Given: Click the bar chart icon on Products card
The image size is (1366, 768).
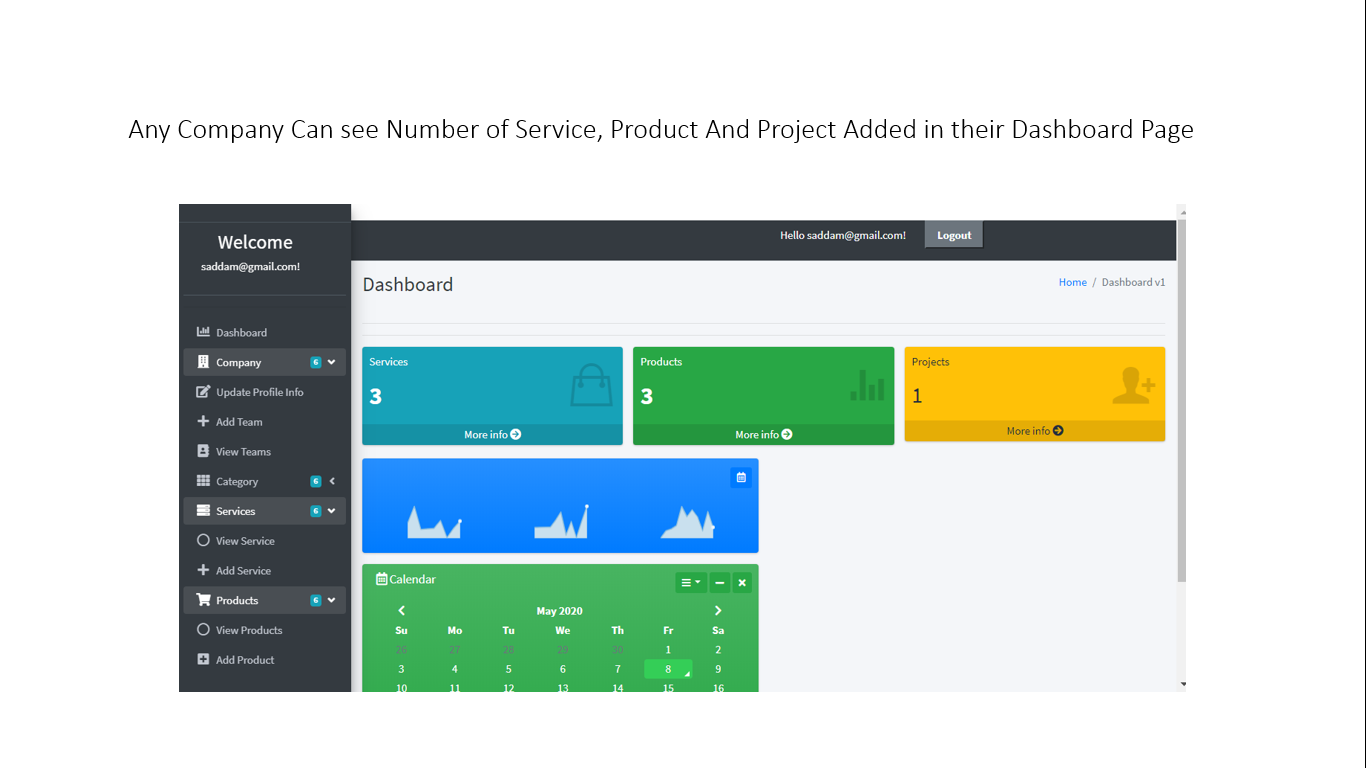Looking at the screenshot, I should [867, 385].
